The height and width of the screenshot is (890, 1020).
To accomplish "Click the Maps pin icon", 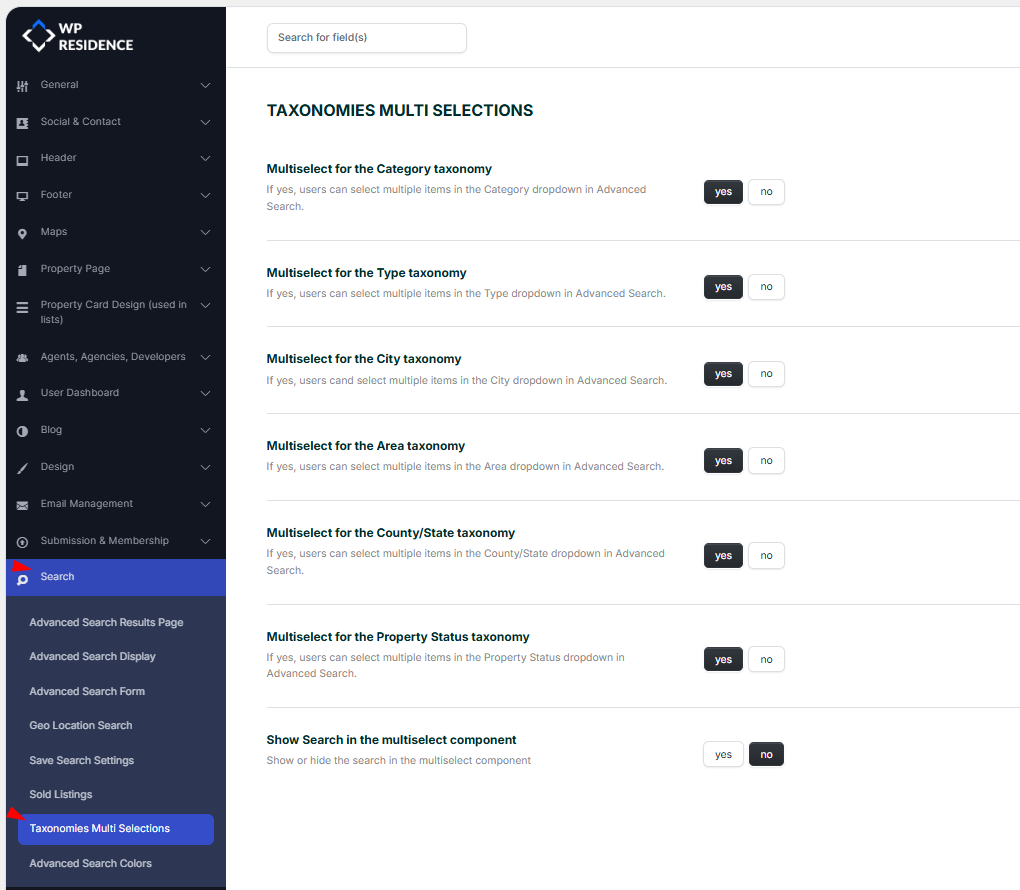I will [x=22, y=233].
